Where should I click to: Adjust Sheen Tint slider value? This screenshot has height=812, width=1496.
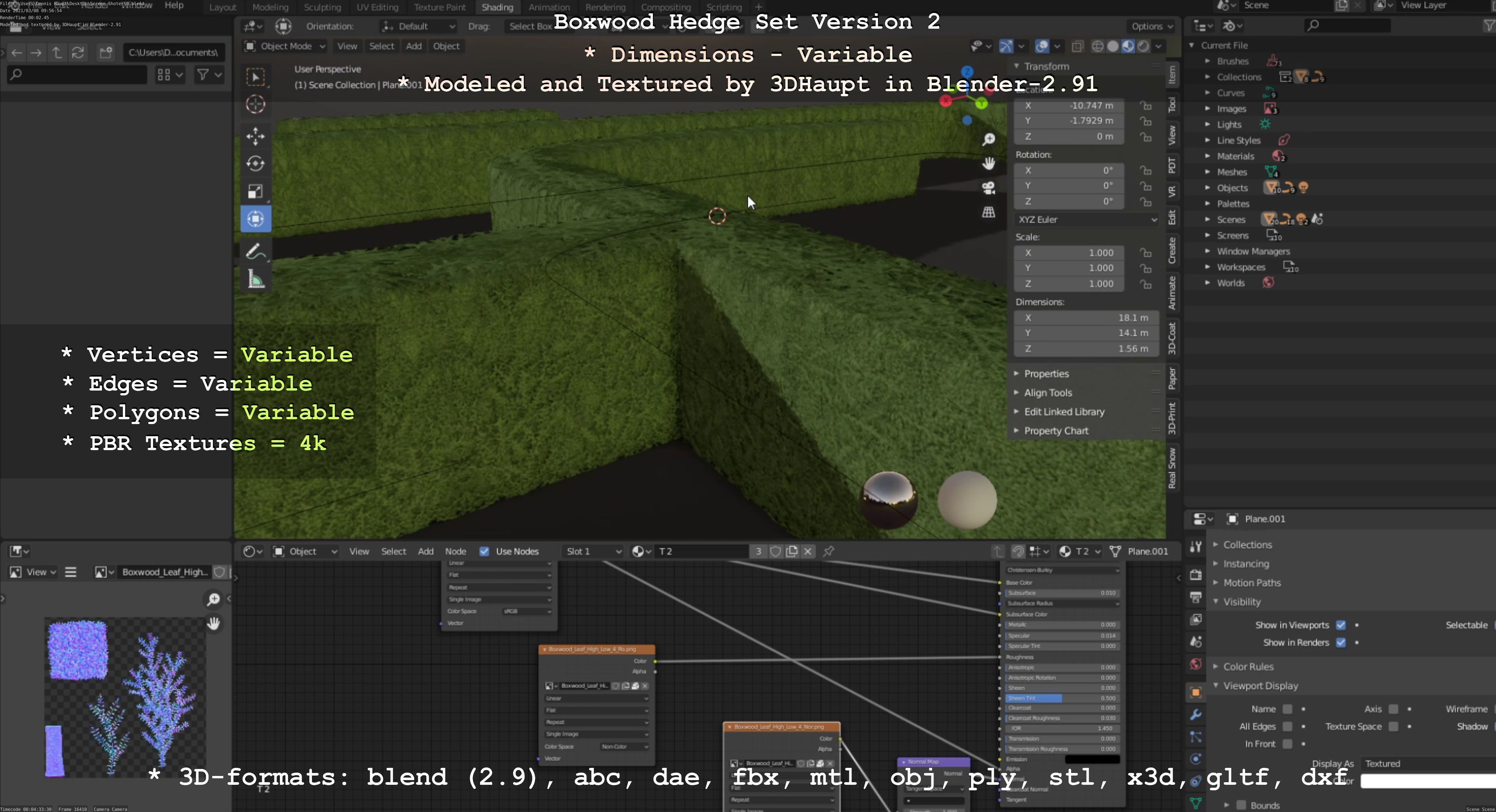click(1062, 698)
